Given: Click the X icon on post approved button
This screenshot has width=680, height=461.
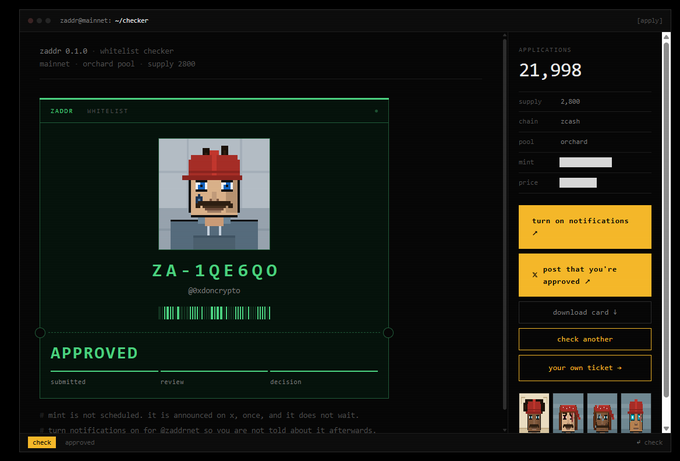Looking at the screenshot, I should [535, 275].
